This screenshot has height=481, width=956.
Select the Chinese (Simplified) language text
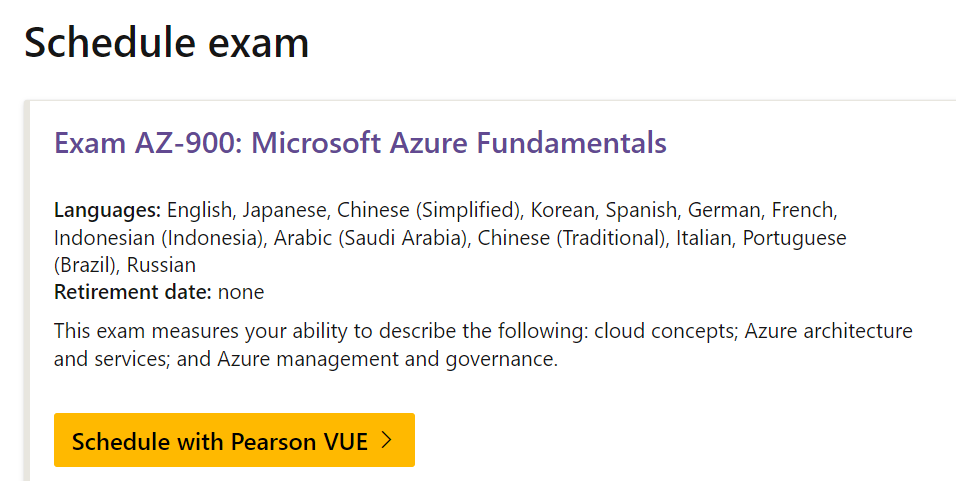click(429, 211)
